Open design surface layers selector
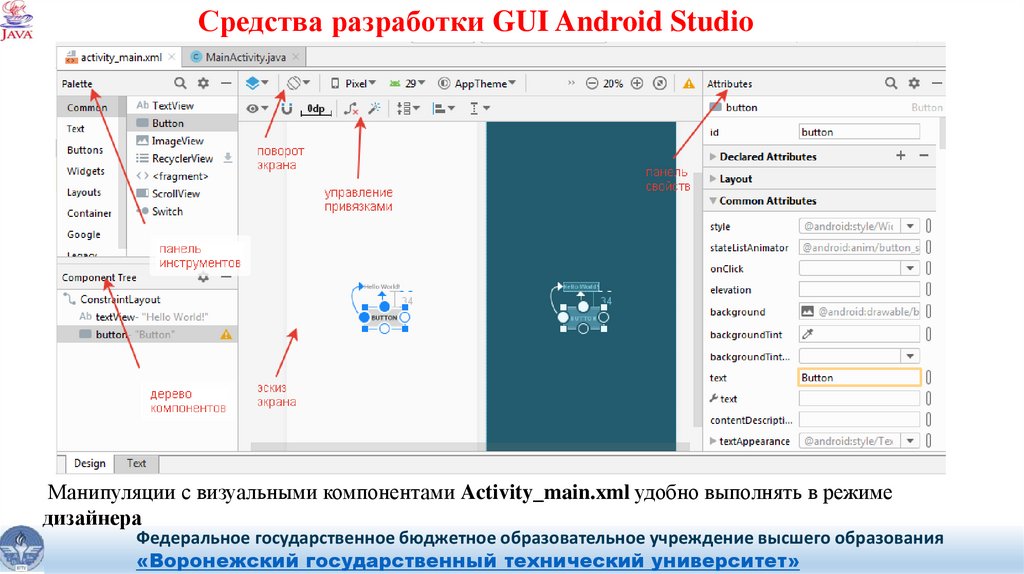 [x=257, y=83]
